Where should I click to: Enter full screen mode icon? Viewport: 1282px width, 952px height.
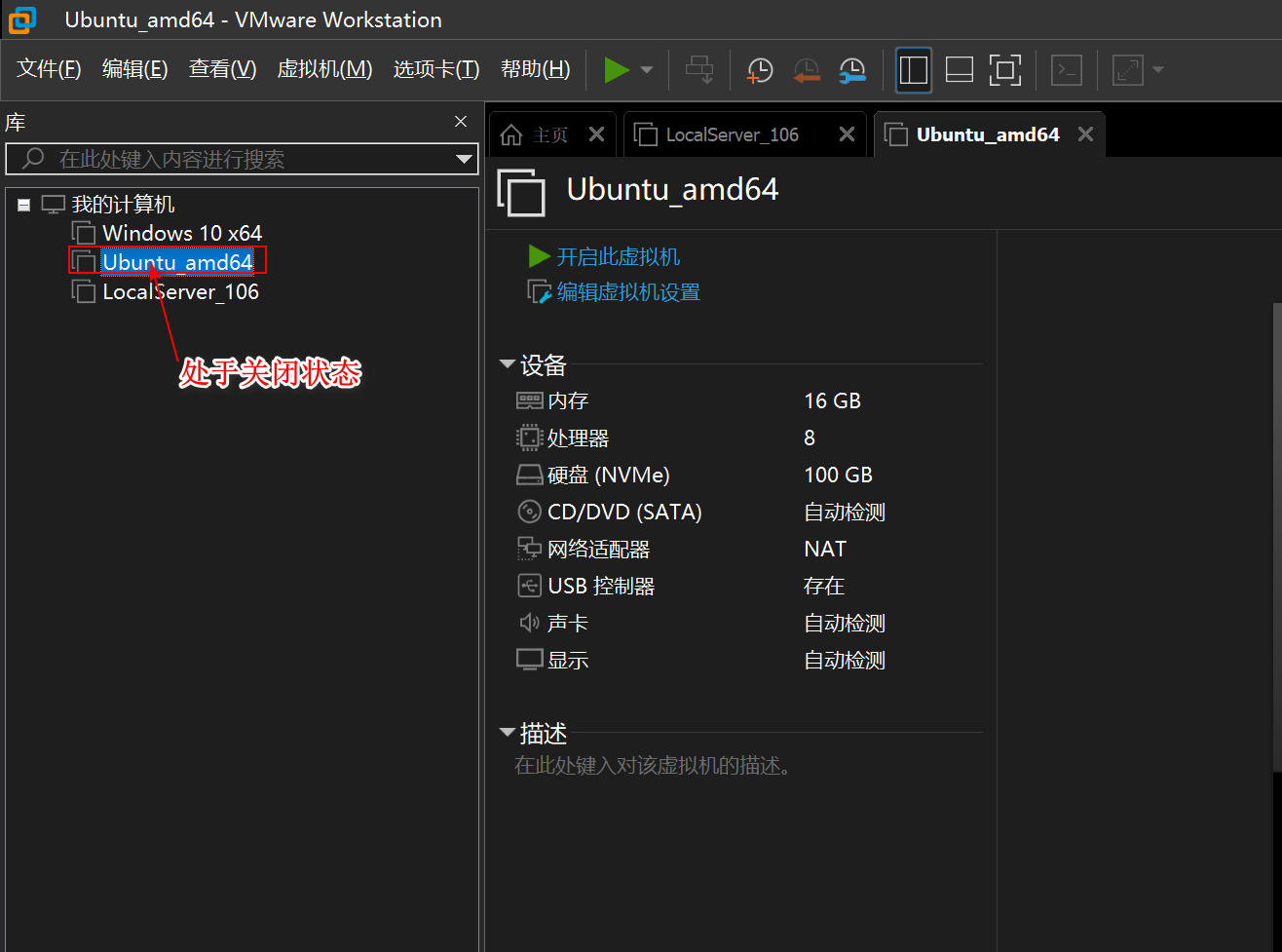[x=1005, y=70]
